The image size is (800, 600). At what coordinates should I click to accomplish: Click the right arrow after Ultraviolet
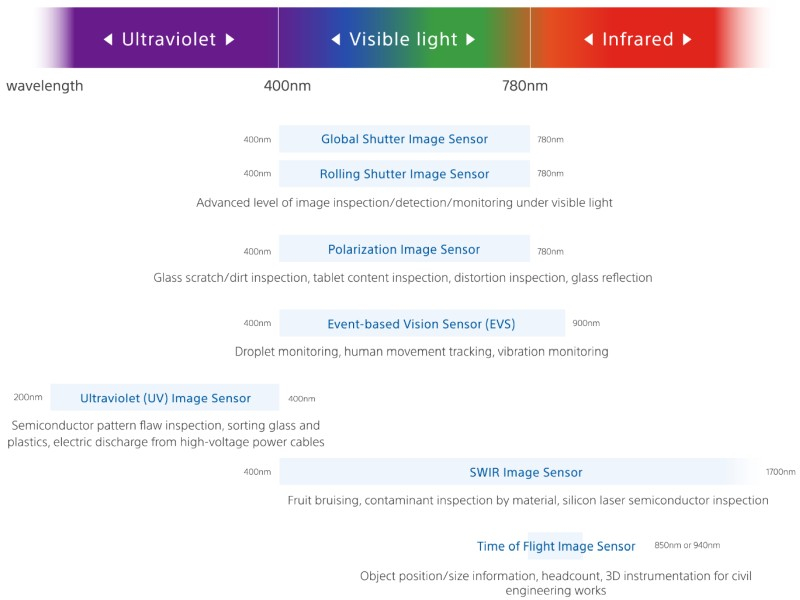[230, 39]
